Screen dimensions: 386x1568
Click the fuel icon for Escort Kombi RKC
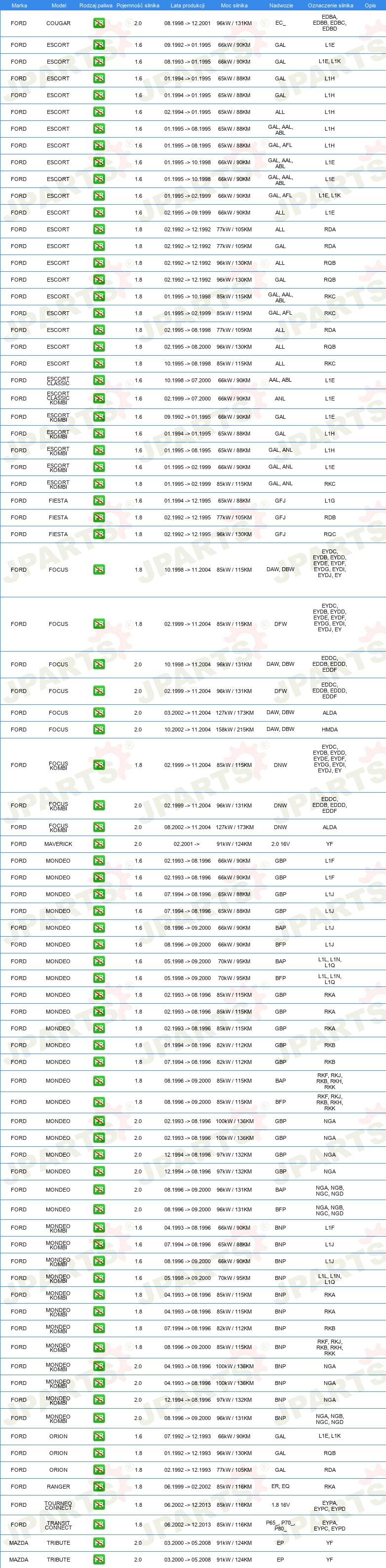[99, 484]
